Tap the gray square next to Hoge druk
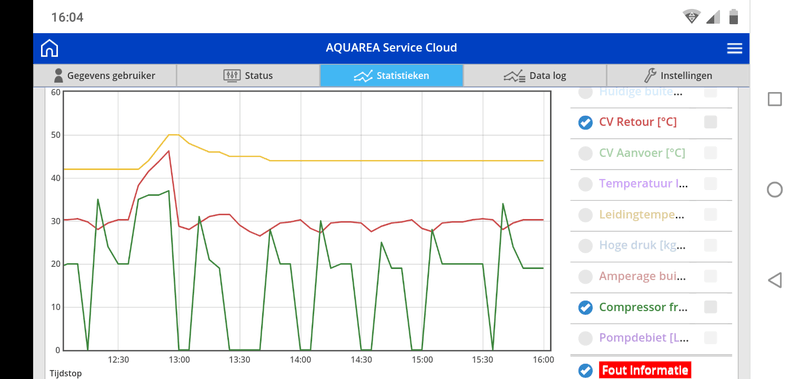The width and height of the screenshot is (800, 379). tap(710, 245)
